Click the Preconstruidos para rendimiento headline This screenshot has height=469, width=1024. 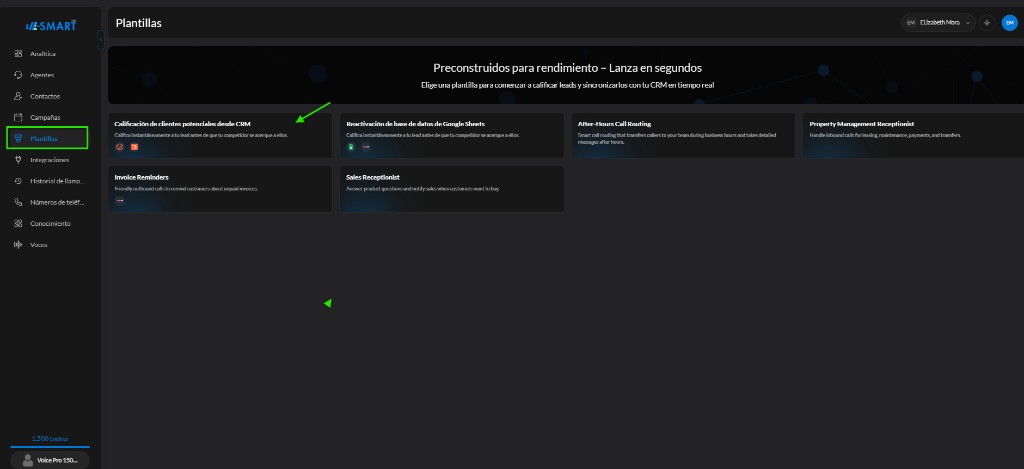click(x=568, y=68)
